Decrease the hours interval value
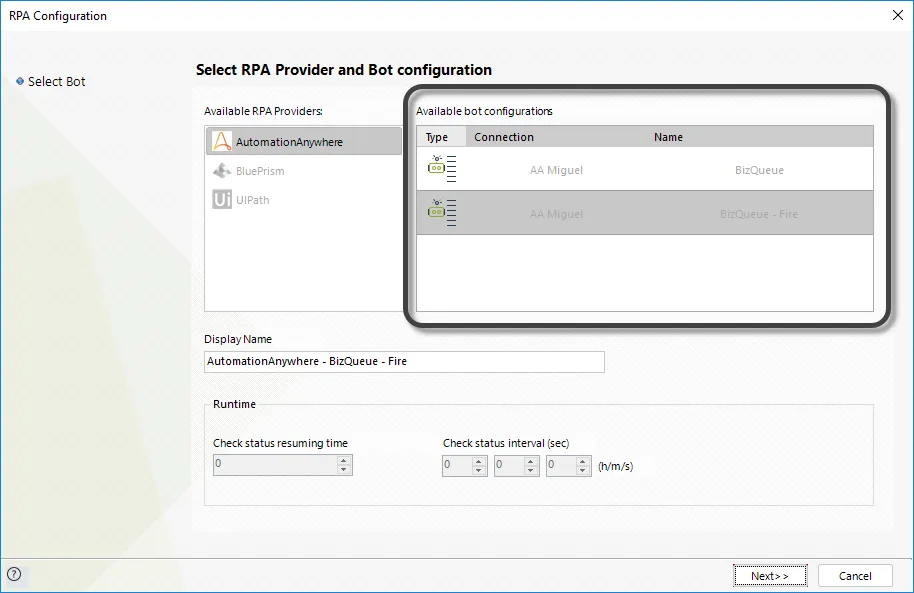Screen dimensions: 914x593 pyautogui.click(x=479, y=471)
